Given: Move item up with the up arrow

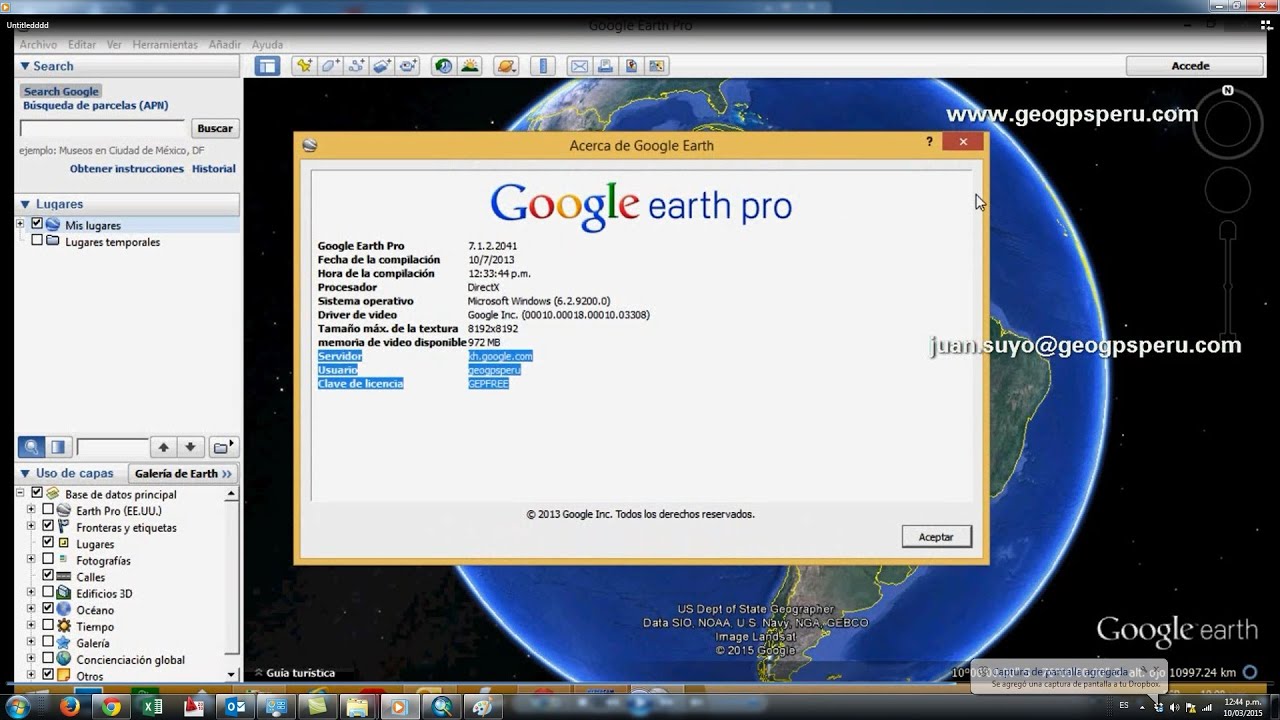Looking at the screenshot, I should point(164,447).
